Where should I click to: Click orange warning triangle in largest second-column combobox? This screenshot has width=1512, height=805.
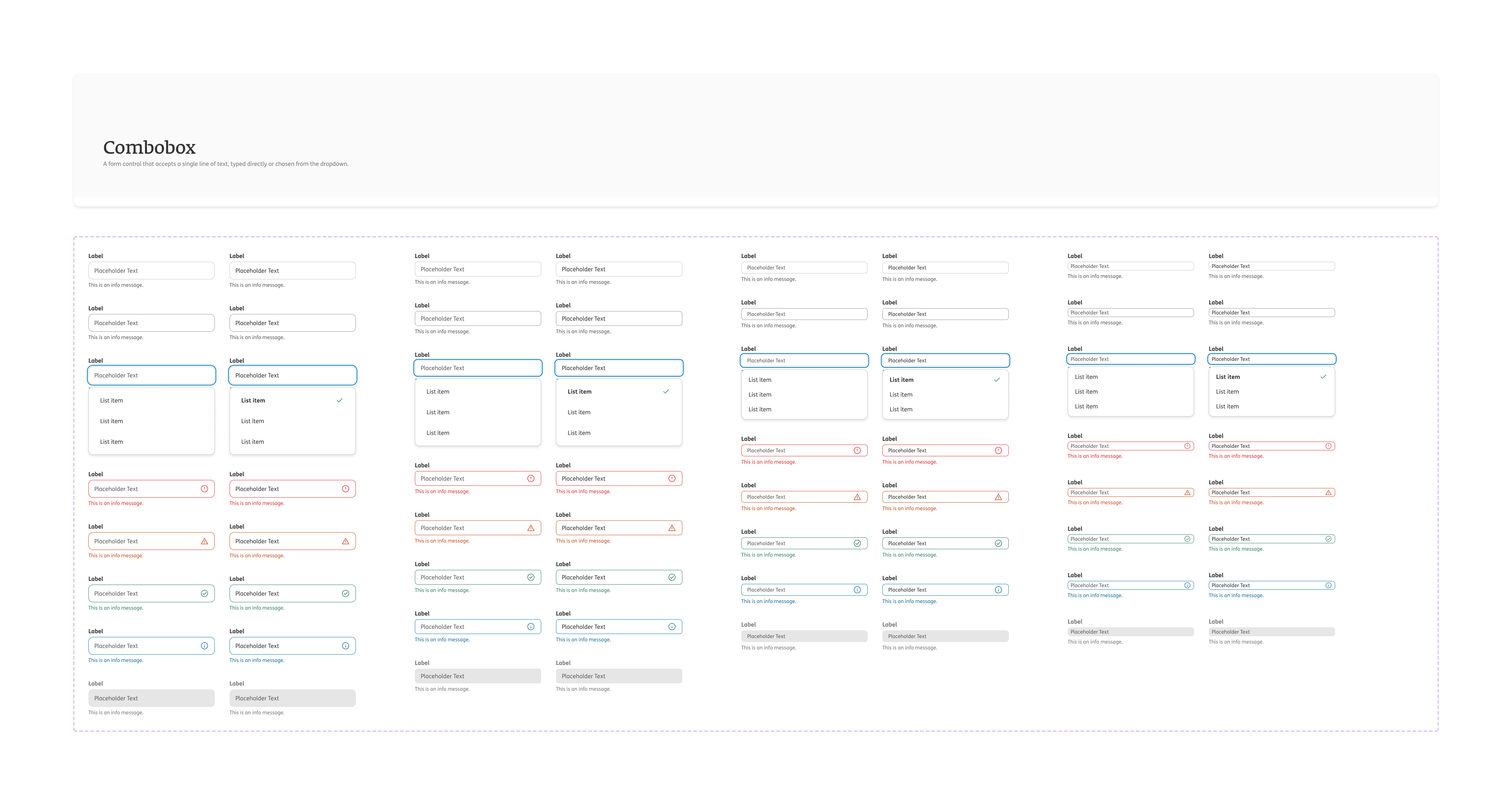click(x=345, y=541)
